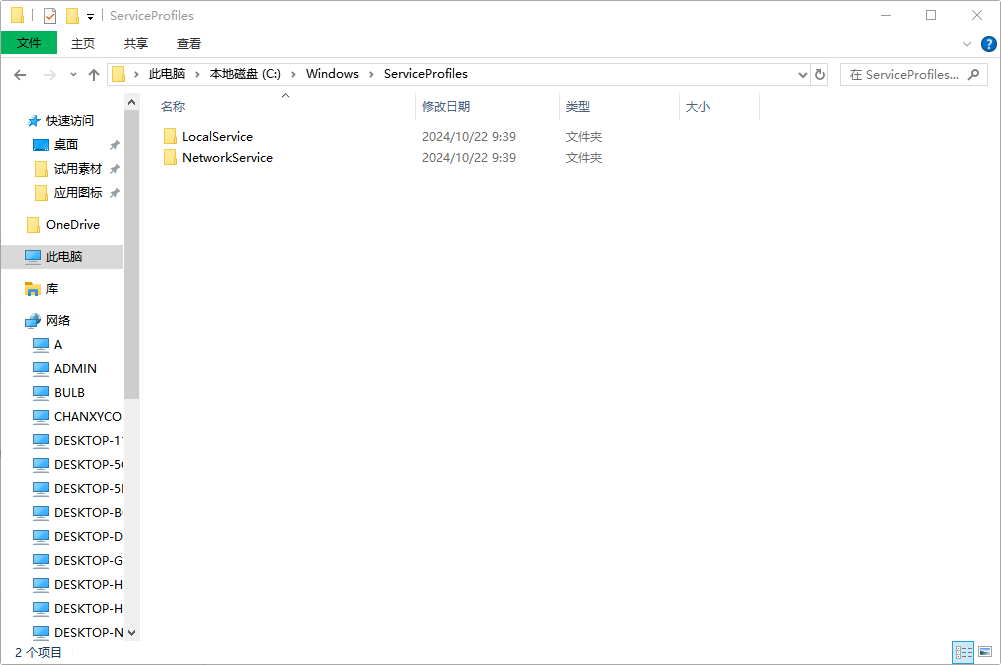Open the Quick Access Toolbar customize dropdown
Screen dimensions: 1001x665
click(91, 17)
